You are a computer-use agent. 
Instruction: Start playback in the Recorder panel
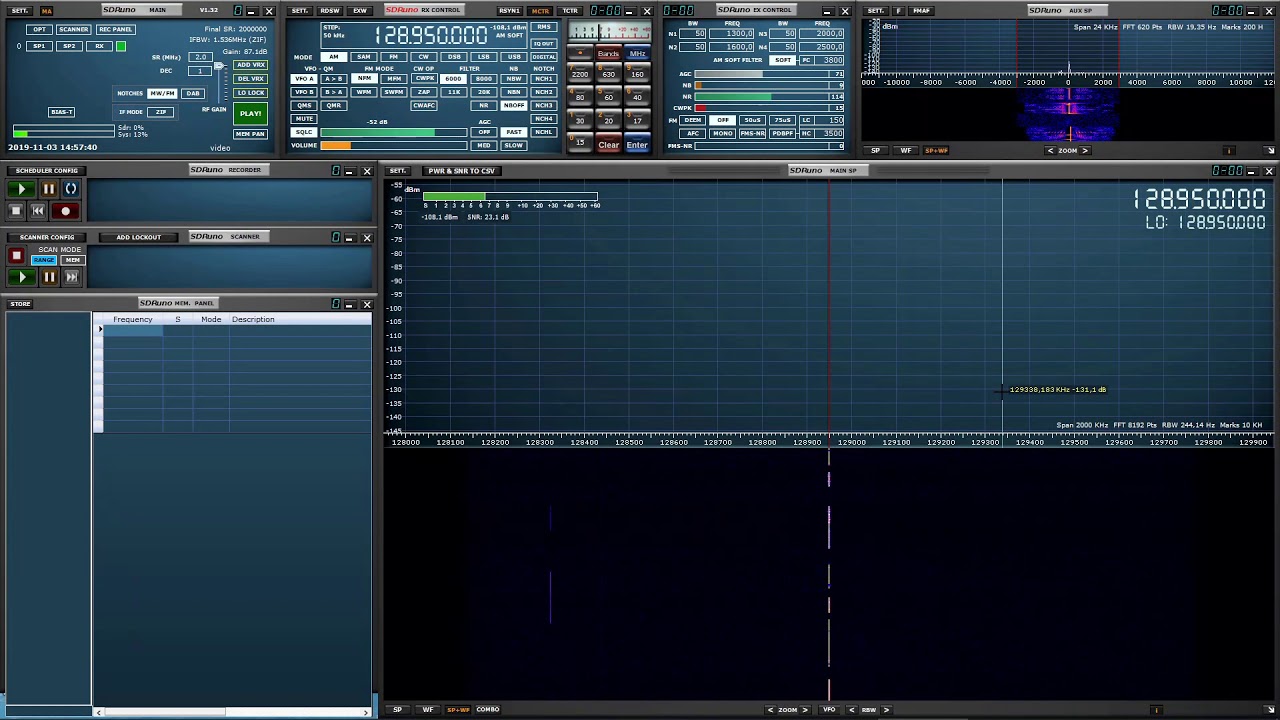tap(21, 189)
